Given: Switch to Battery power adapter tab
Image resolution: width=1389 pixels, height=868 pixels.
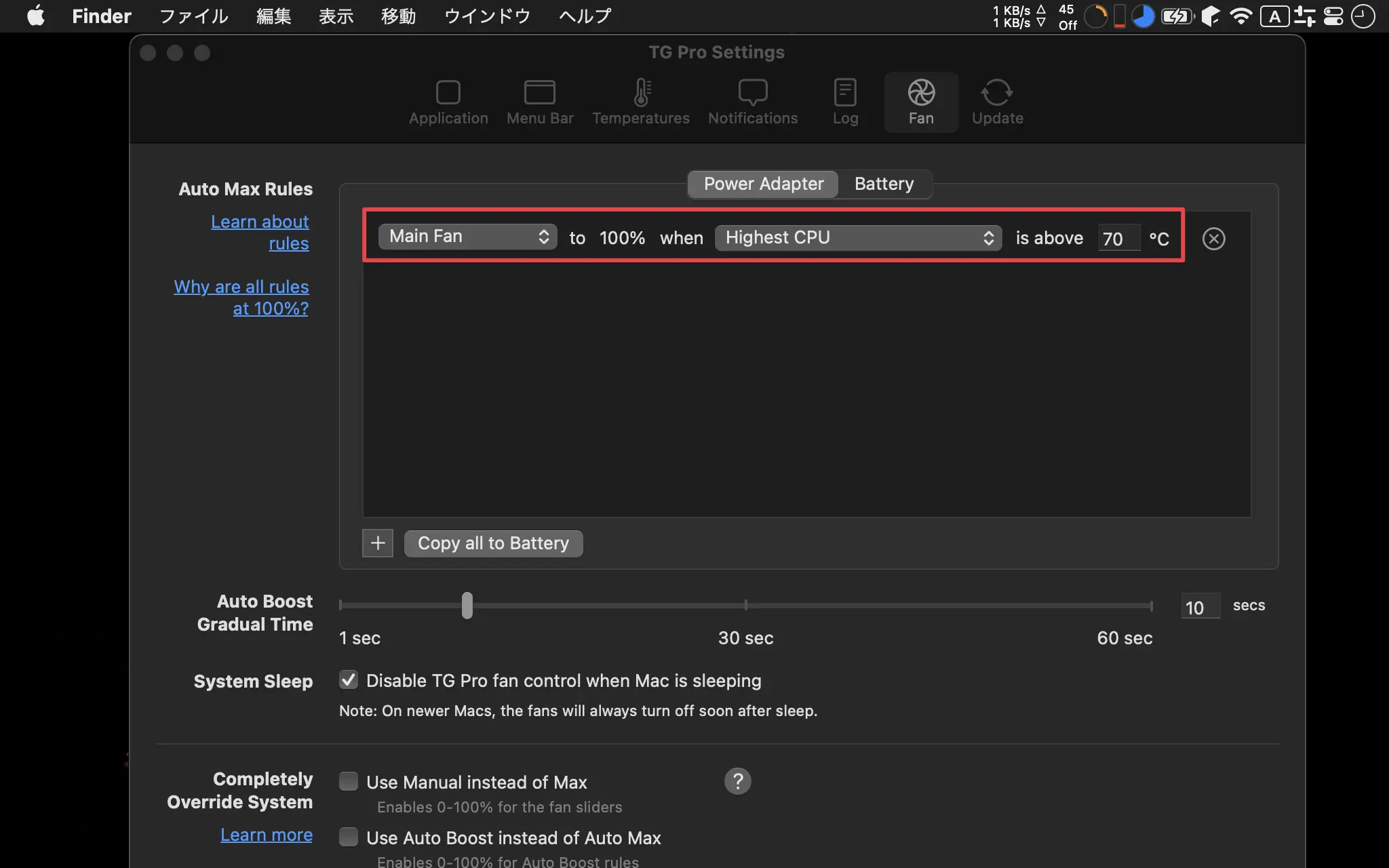Looking at the screenshot, I should pos(884,183).
